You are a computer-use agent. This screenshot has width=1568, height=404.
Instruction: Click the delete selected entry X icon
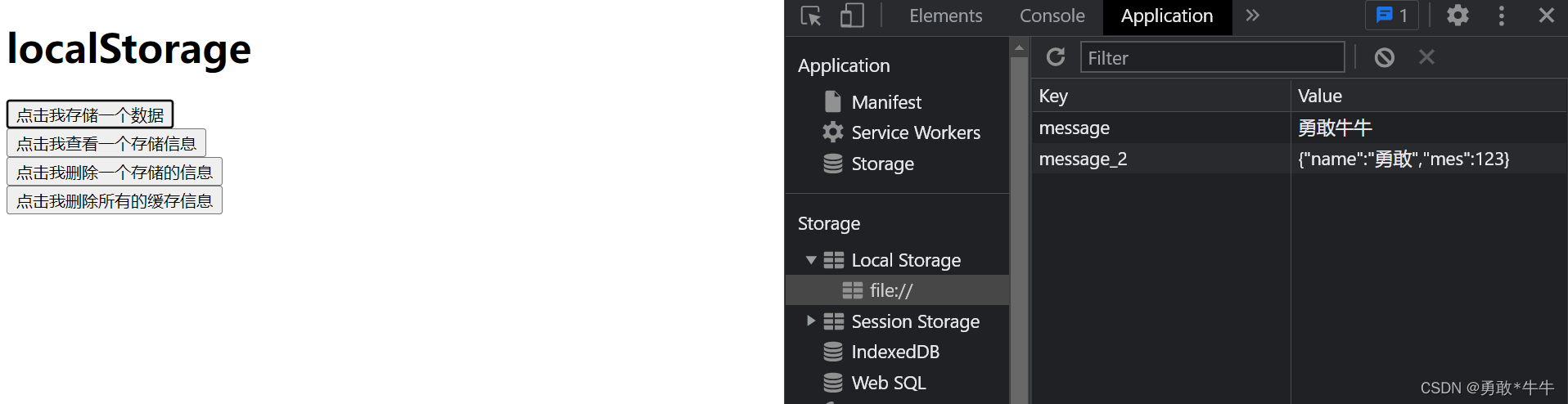(1426, 57)
